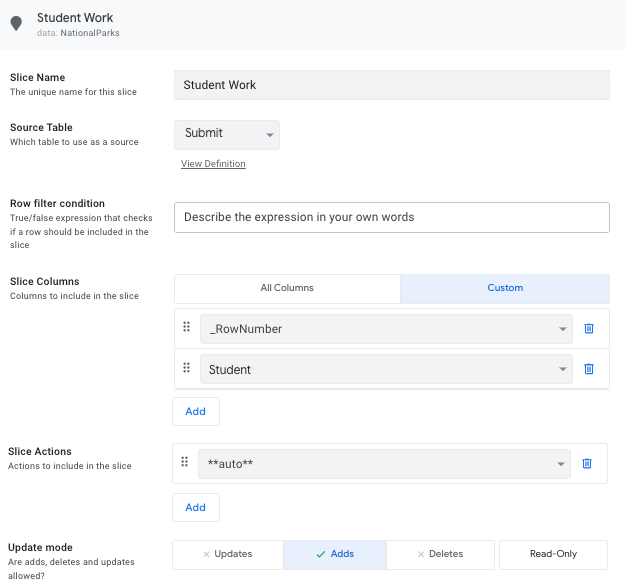Viewport: 625px width, 580px height.
Task: Add a new slice action
Action: [196, 507]
